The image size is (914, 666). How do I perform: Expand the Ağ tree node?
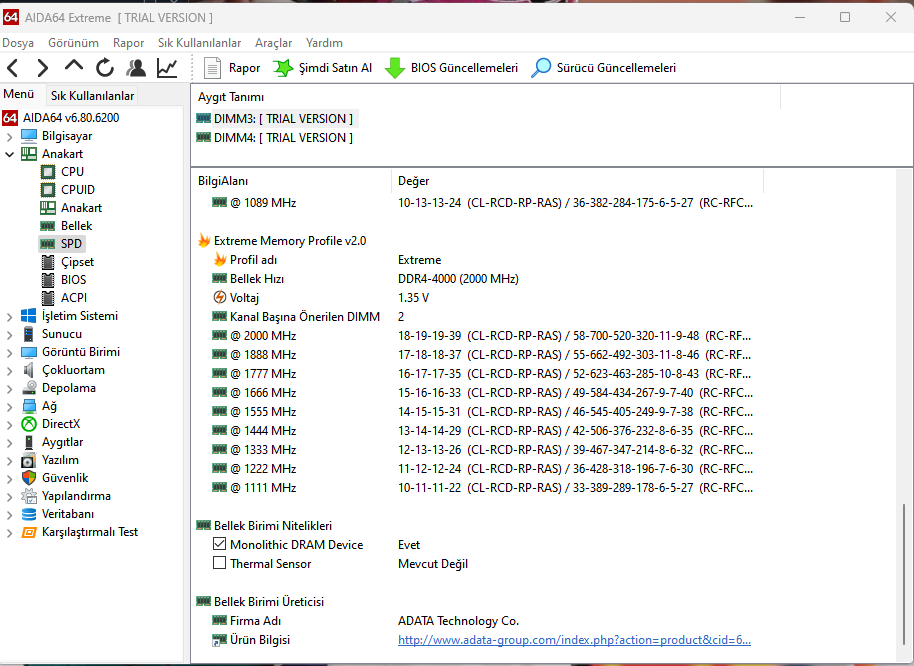pos(9,407)
